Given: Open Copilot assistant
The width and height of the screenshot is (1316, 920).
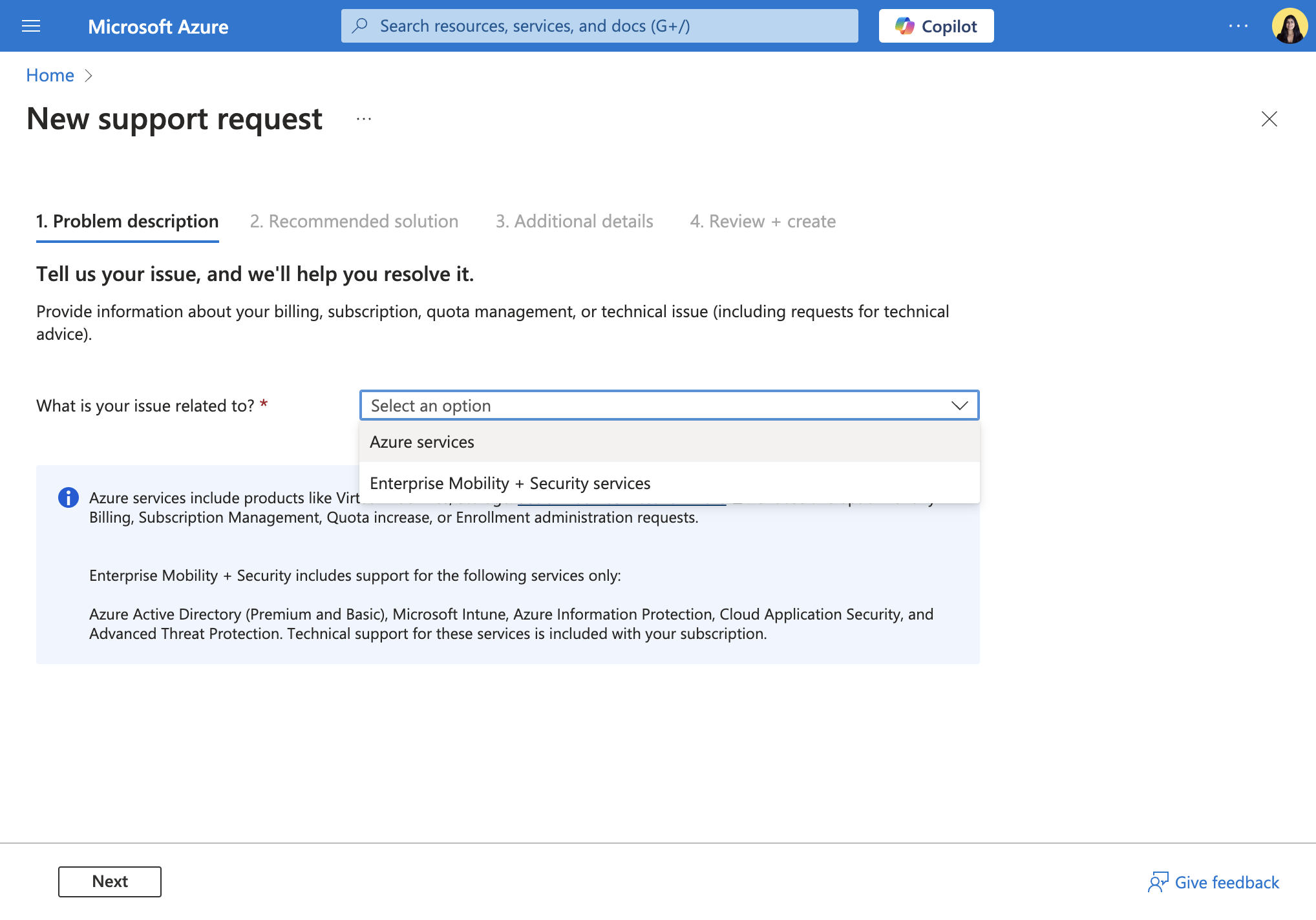Looking at the screenshot, I should [936, 26].
